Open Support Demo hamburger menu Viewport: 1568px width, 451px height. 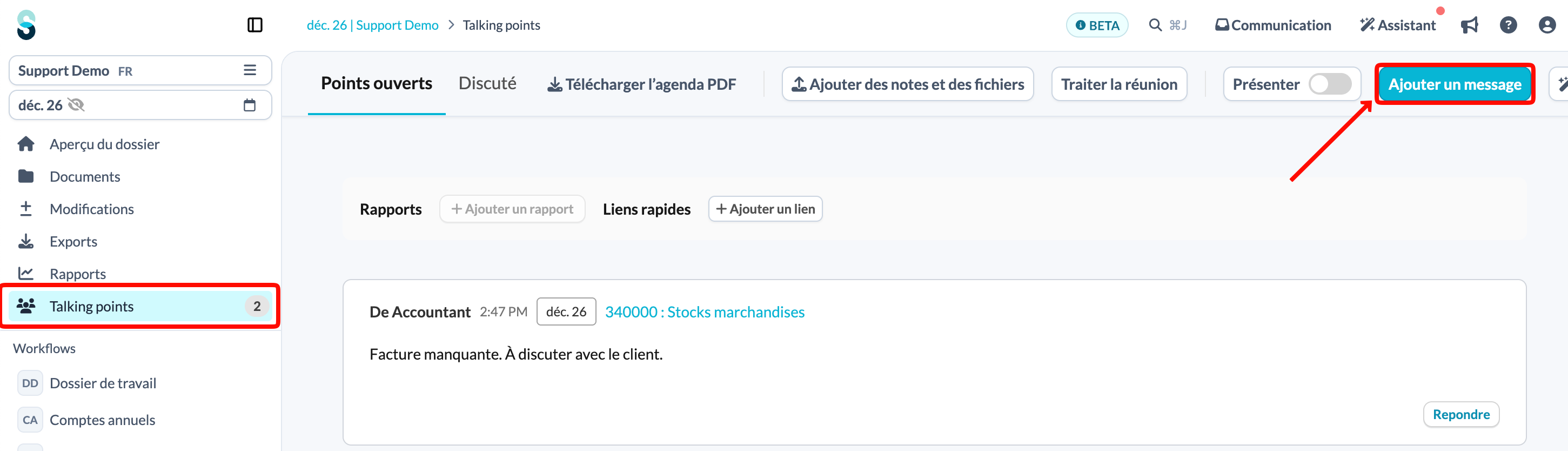[250, 70]
